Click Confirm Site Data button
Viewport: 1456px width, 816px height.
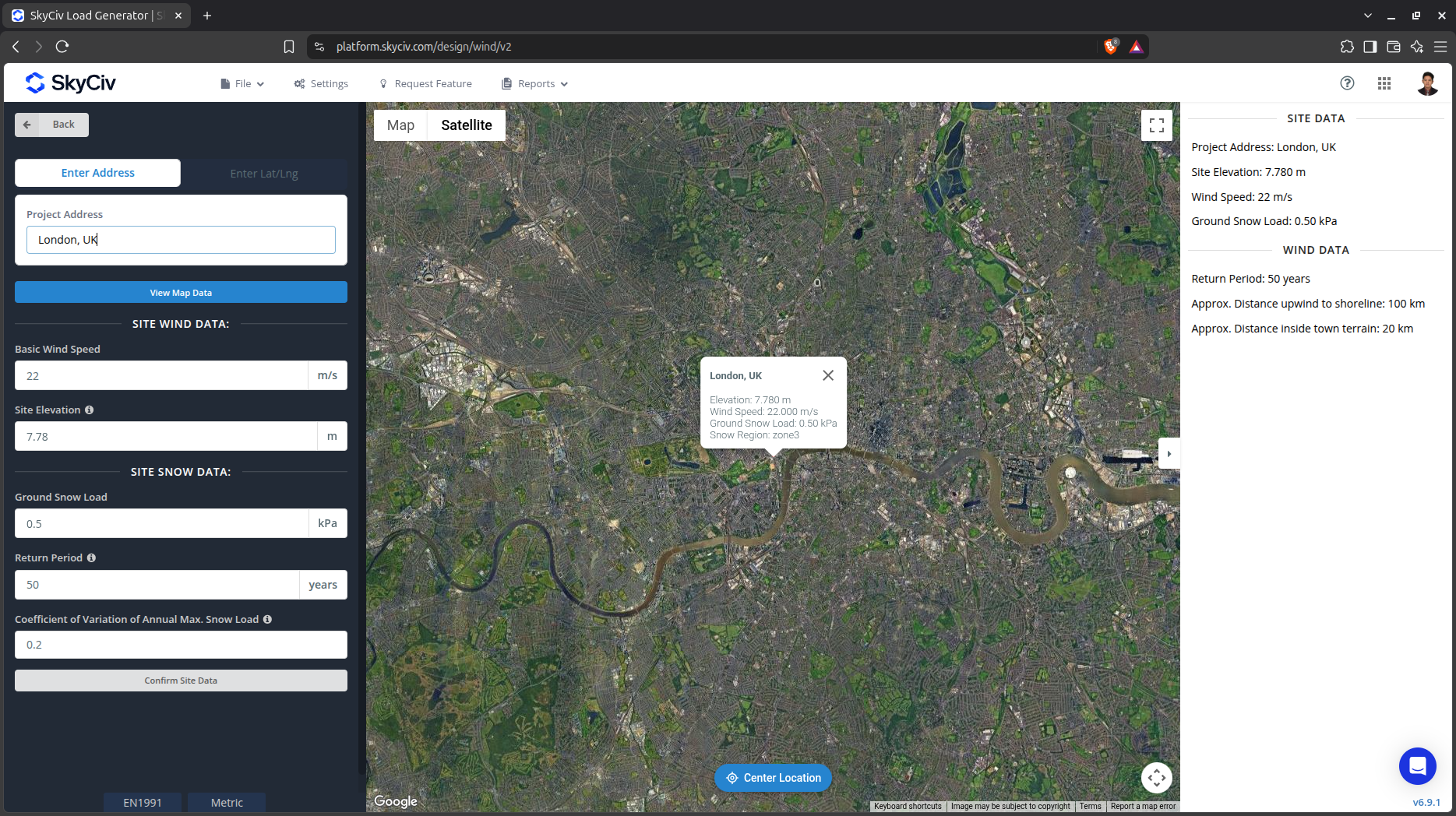(181, 681)
